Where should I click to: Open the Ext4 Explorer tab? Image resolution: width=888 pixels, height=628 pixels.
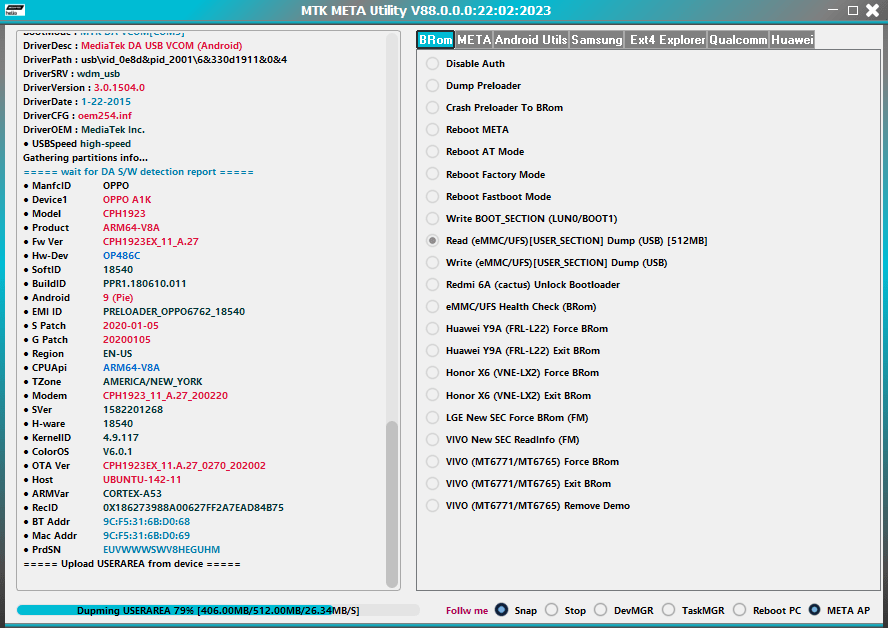[x=666, y=40]
